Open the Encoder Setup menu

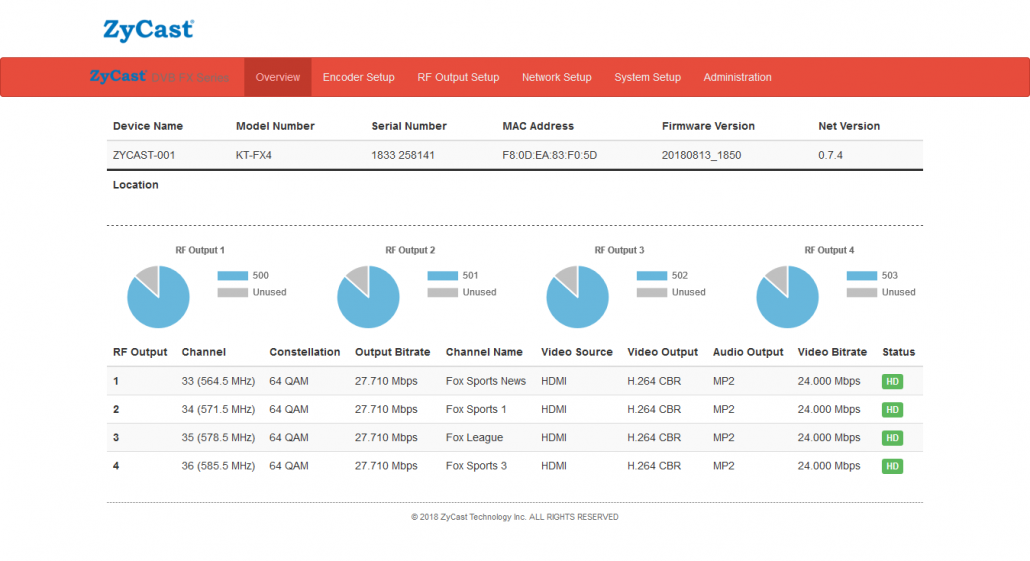point(358,77)
